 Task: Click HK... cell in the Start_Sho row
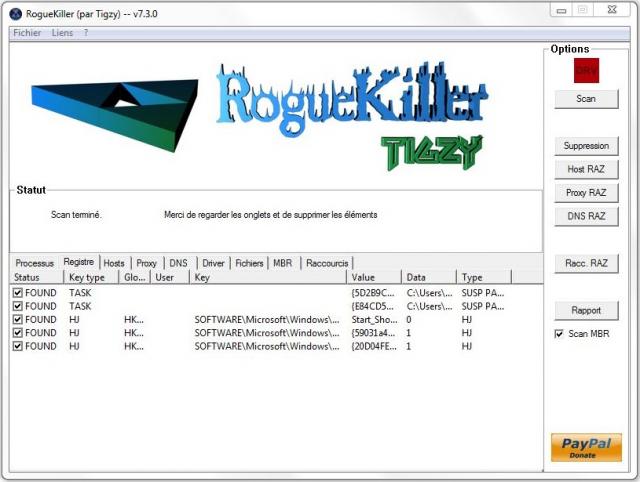[134, 320]
